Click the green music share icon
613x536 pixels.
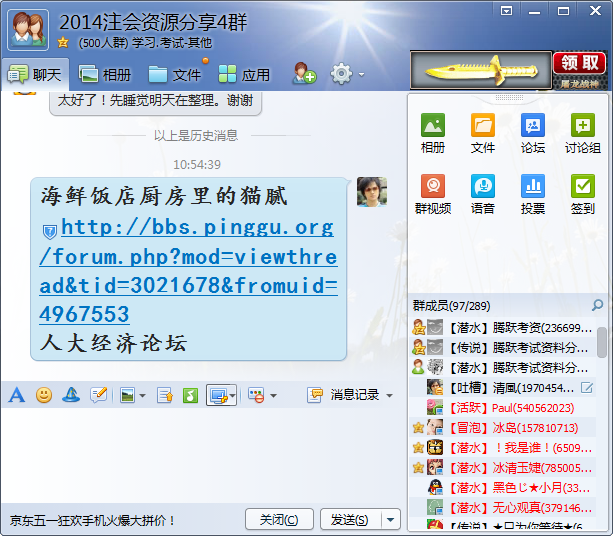click(190, 395)
